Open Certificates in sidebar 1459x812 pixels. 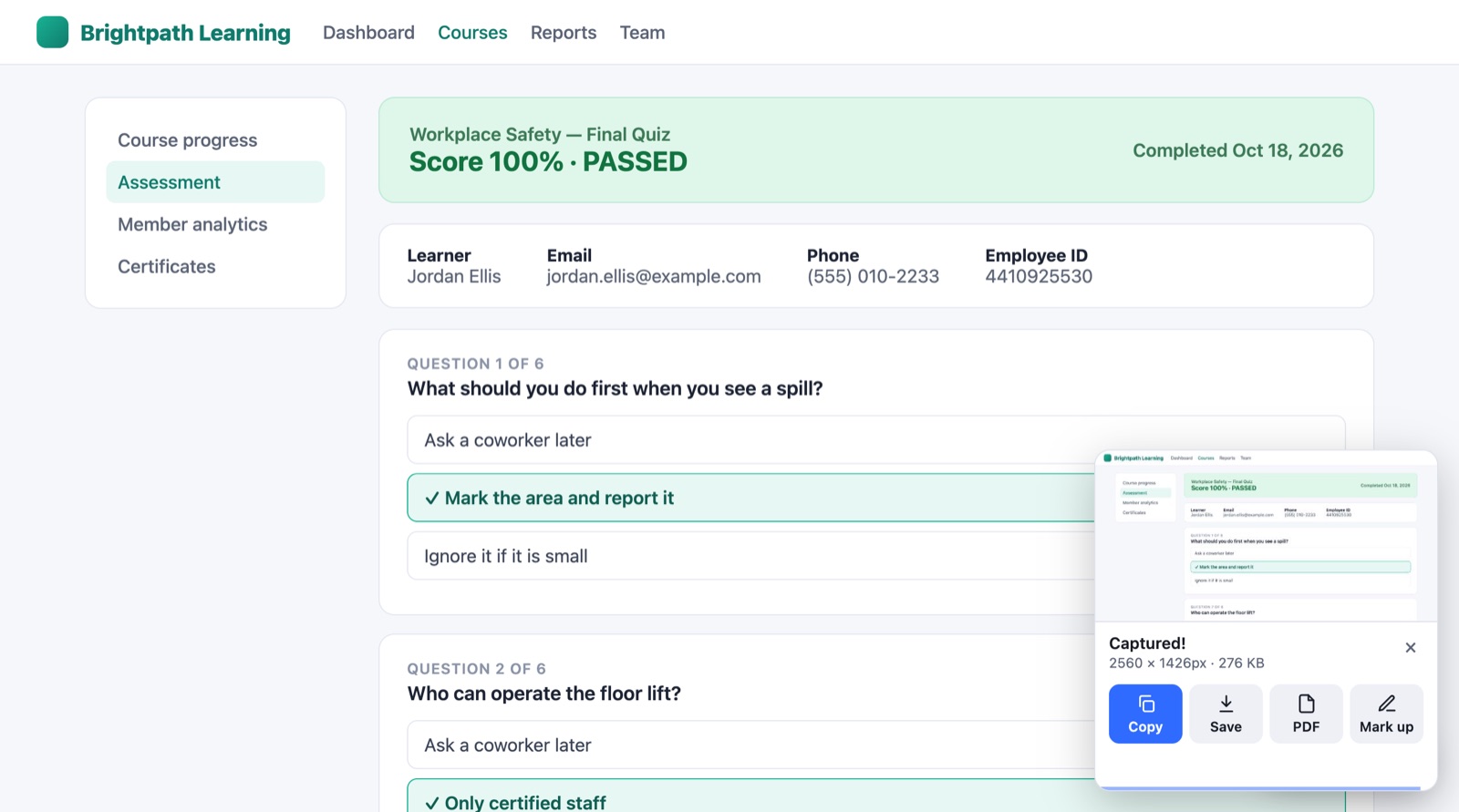tap(215, 266)
